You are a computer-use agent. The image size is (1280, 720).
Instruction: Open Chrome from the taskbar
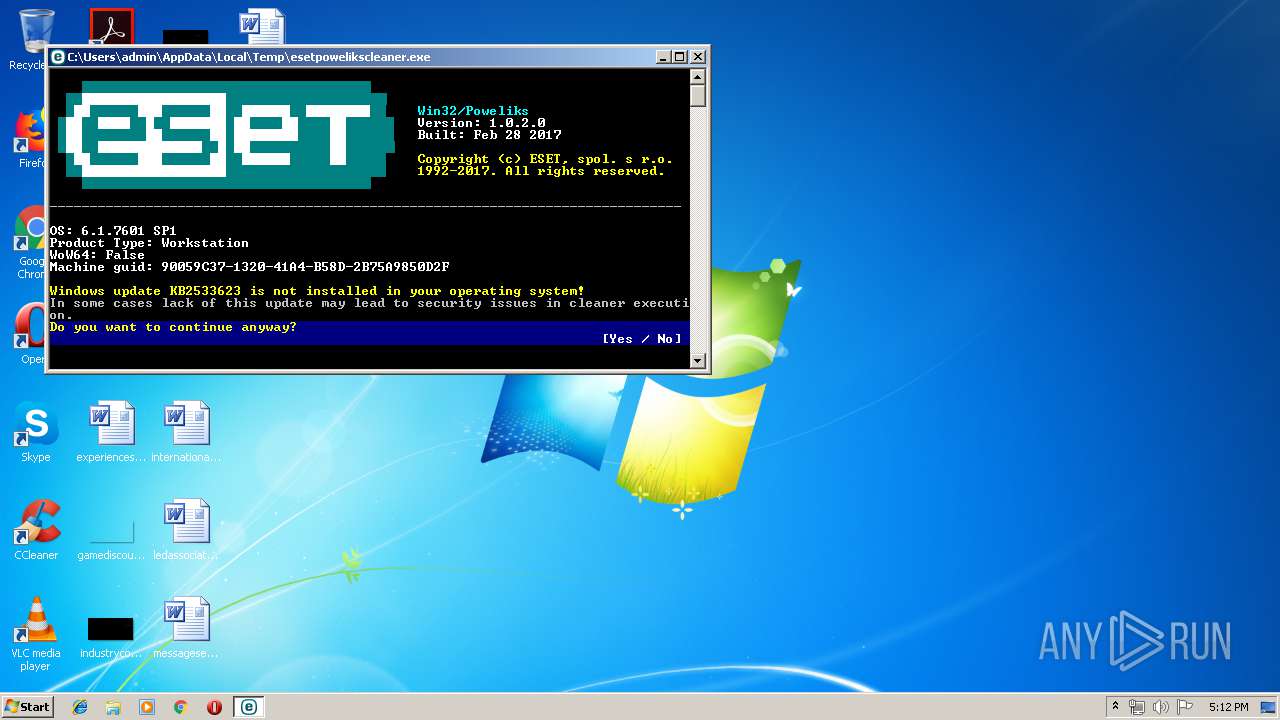point(180,707)
